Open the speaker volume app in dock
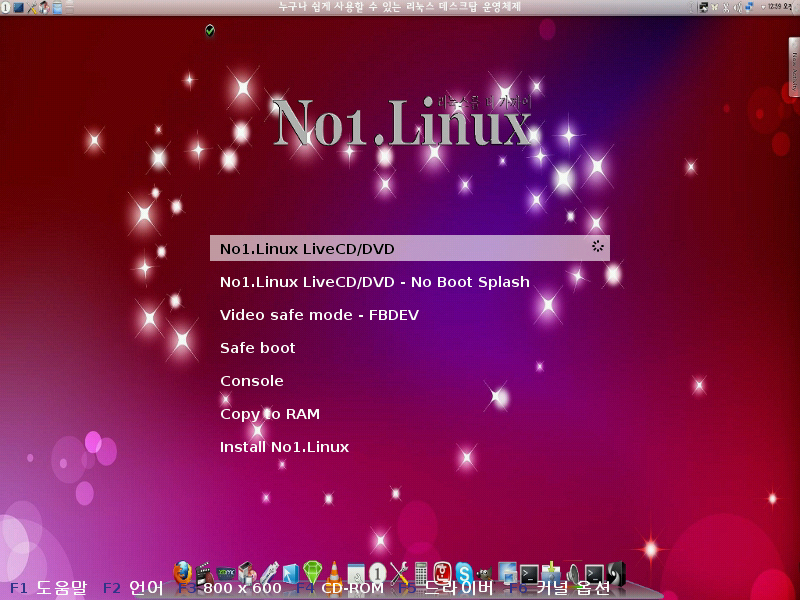This screenshot has height=600, width=800. tap(572, 573)
